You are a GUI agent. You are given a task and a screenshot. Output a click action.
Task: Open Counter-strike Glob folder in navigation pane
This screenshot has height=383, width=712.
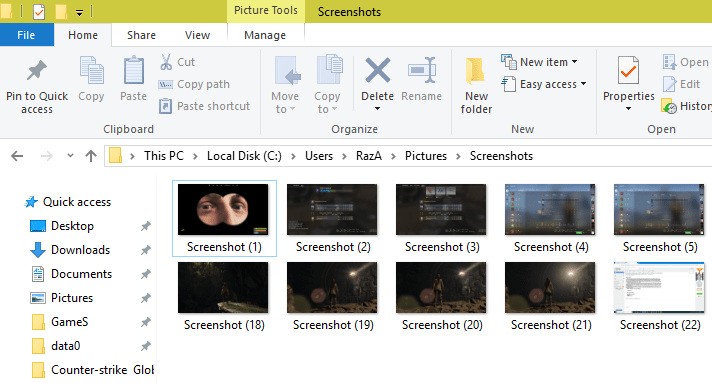tap(103, 370)
